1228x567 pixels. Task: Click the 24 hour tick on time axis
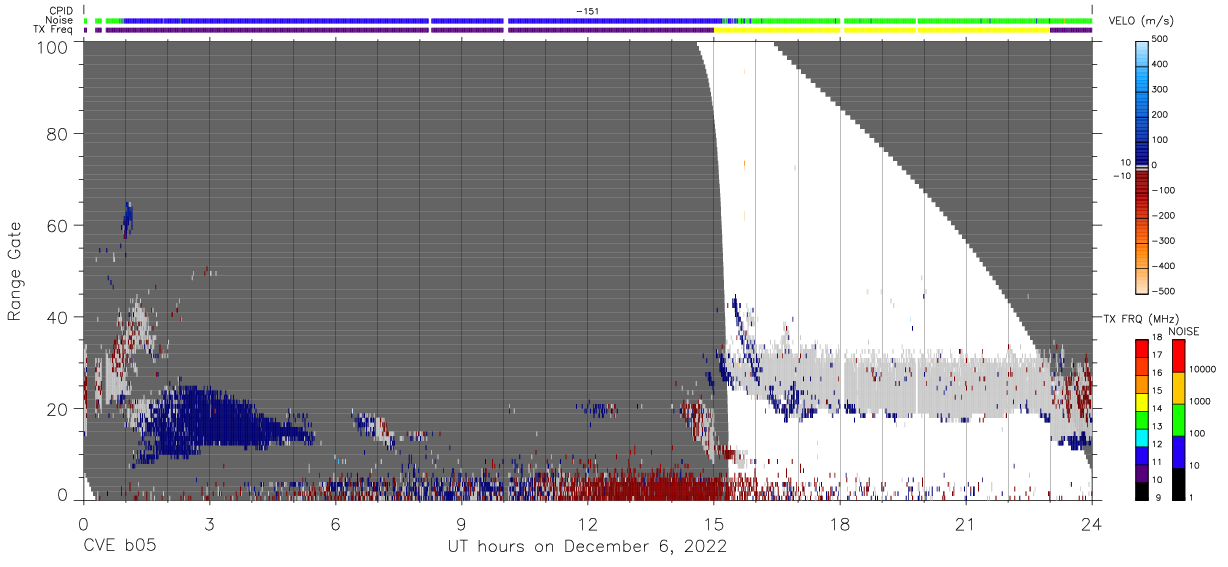tap(1092, 522)
